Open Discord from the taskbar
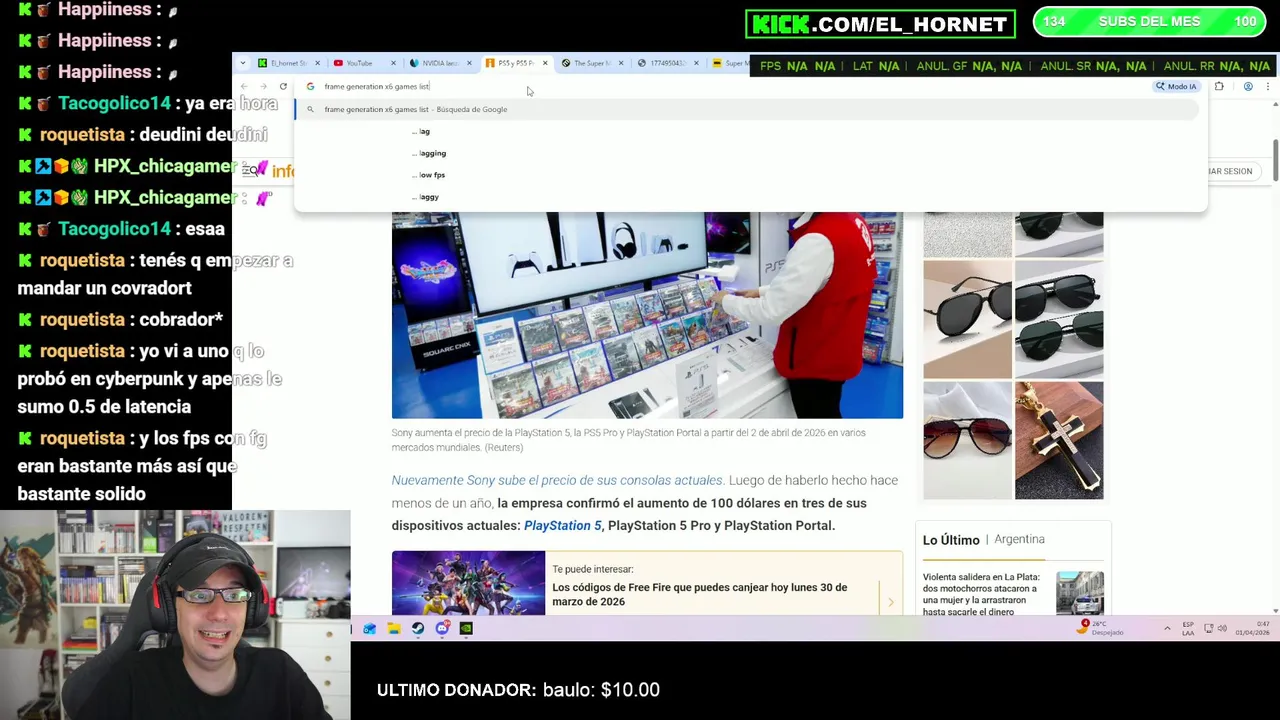 click(x=442, y=628)
